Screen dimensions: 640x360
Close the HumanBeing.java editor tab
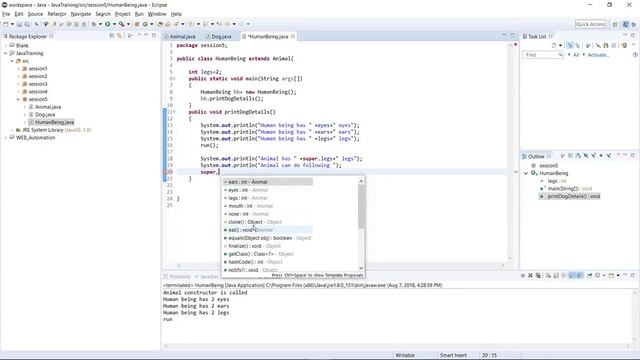pos(293,36)
